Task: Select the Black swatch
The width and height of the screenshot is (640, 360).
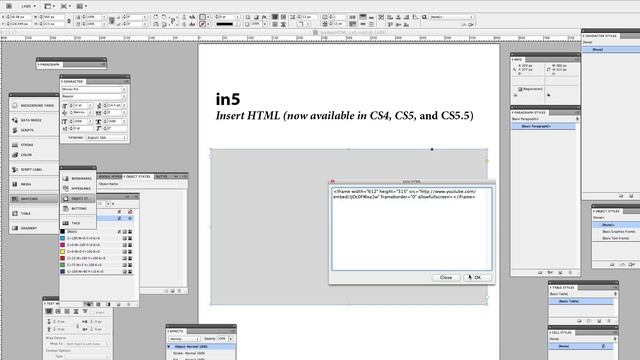Action: (x=97, y=231)
